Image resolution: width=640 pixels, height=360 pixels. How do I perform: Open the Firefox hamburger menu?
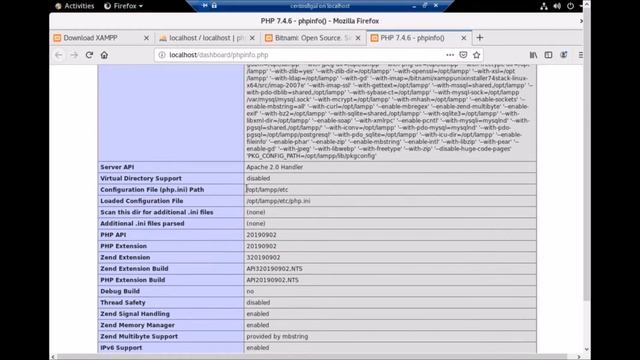tap(580, 55)
